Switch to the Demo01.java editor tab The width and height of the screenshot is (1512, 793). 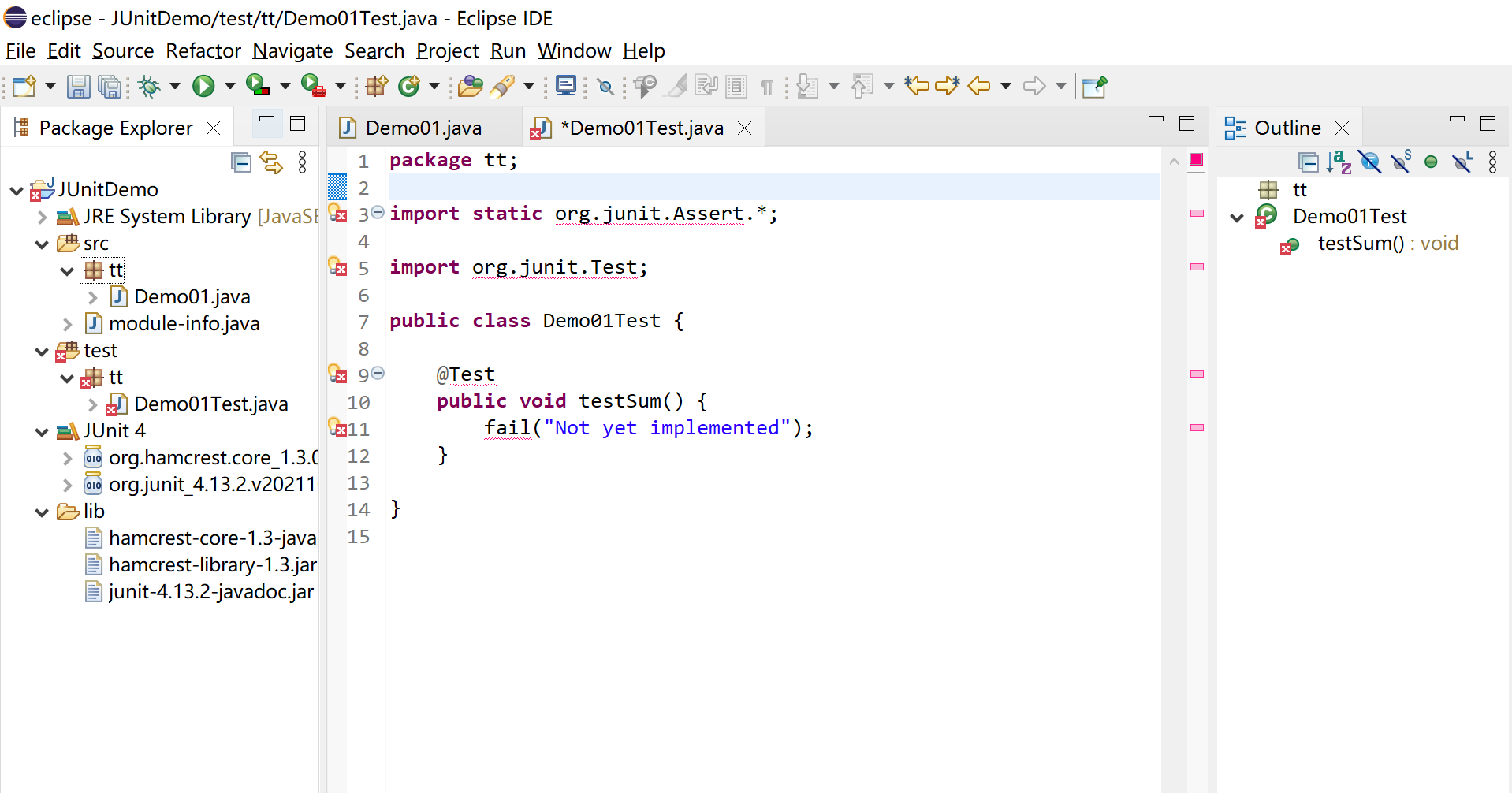pos(423,128)
